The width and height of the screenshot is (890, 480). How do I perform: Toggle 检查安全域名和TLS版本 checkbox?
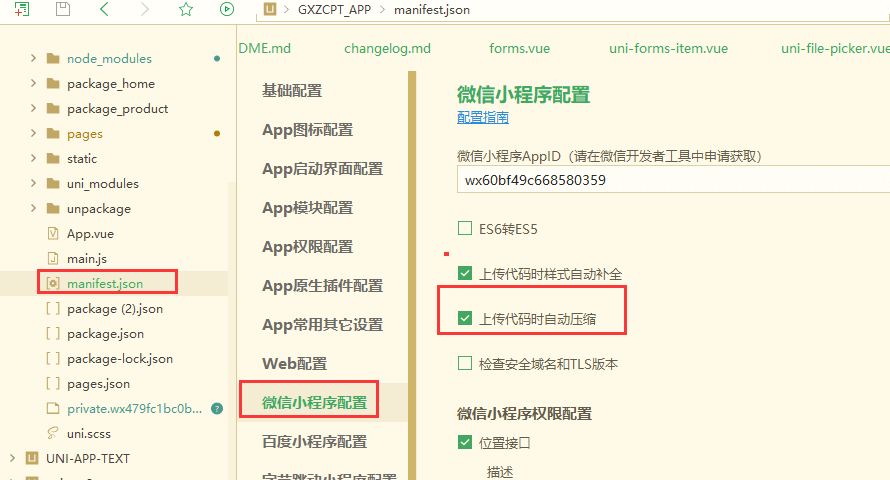pos(464,363)
